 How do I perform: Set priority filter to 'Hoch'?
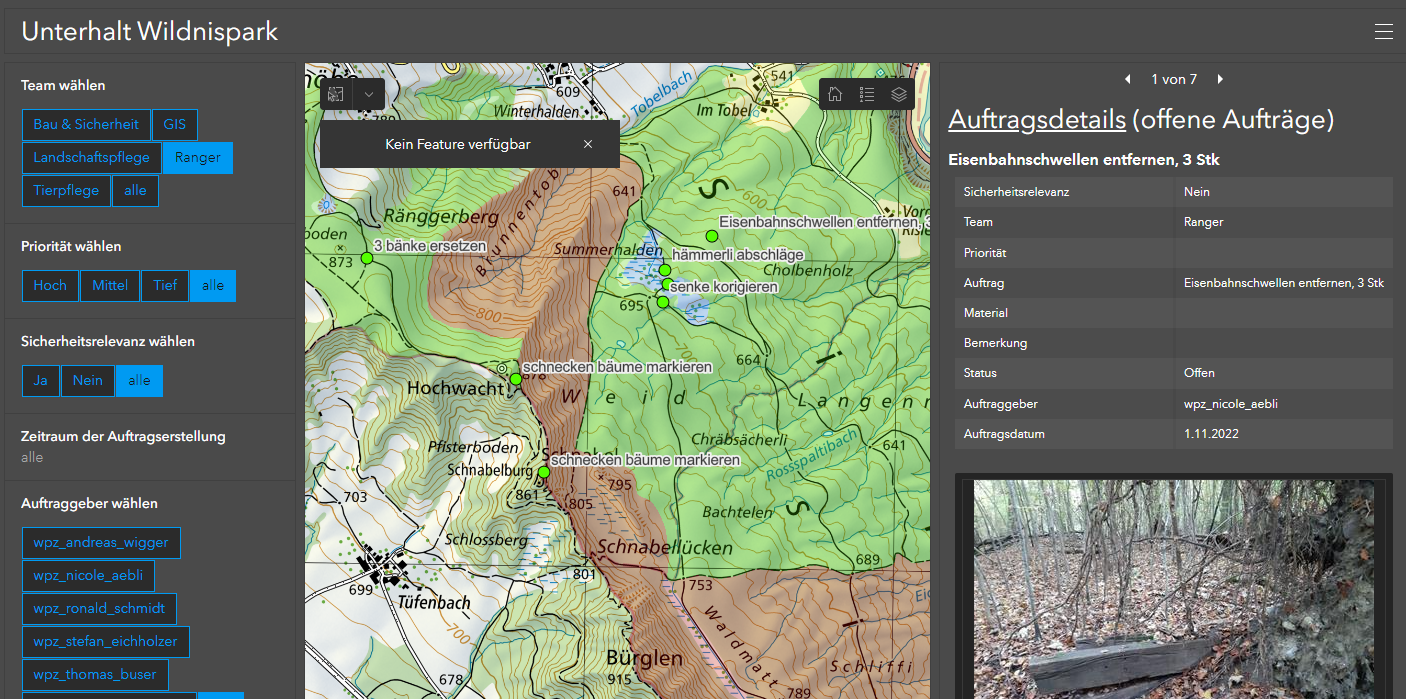(50, 286)
